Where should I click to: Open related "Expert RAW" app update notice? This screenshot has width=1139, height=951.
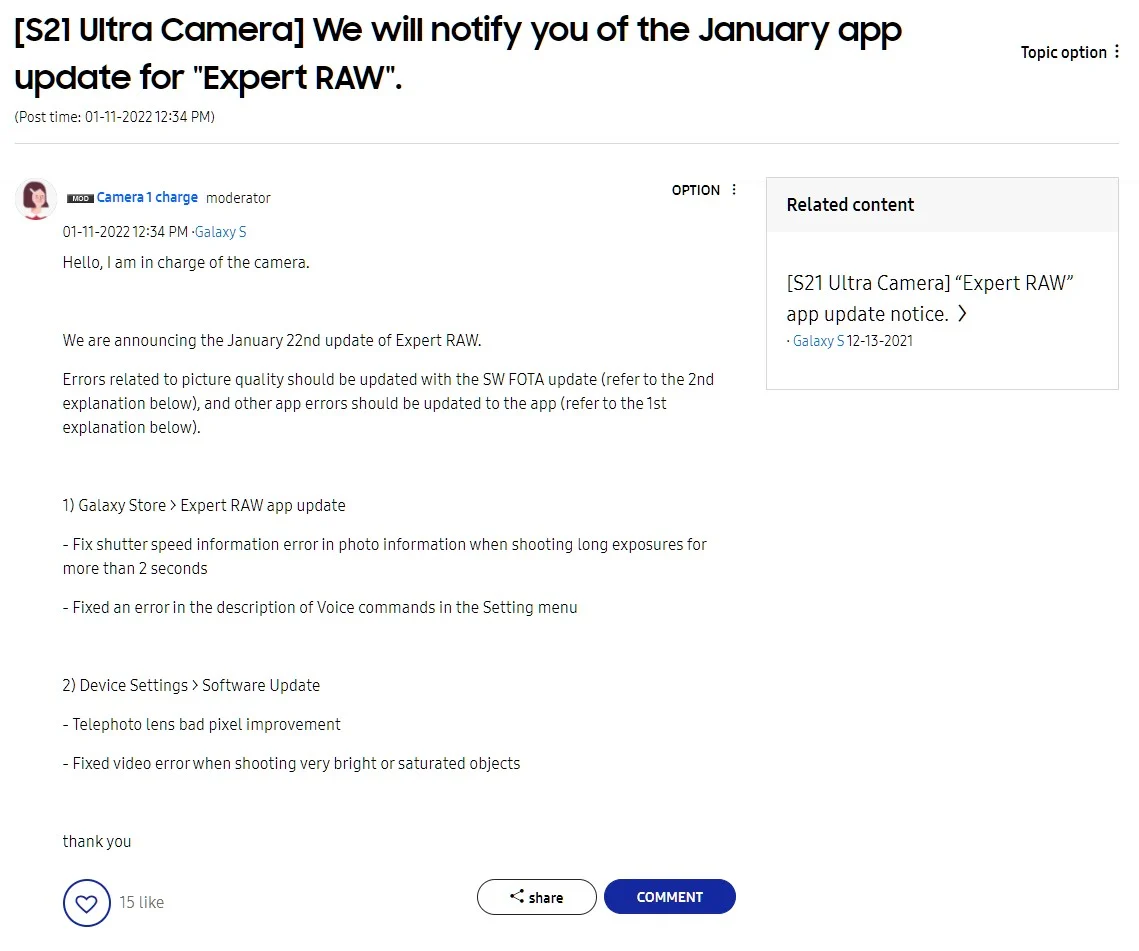click(929, 298)
